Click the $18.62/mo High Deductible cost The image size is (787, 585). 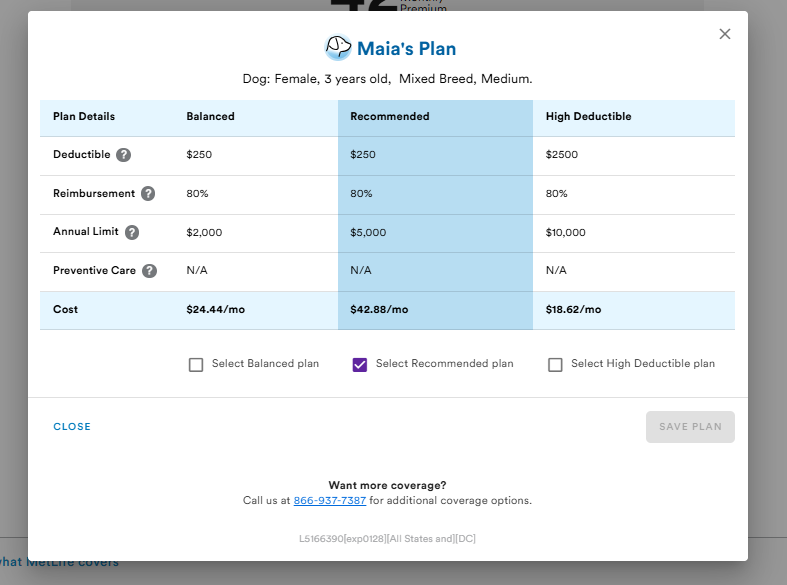pyautogui.click(x=573, y=310)
